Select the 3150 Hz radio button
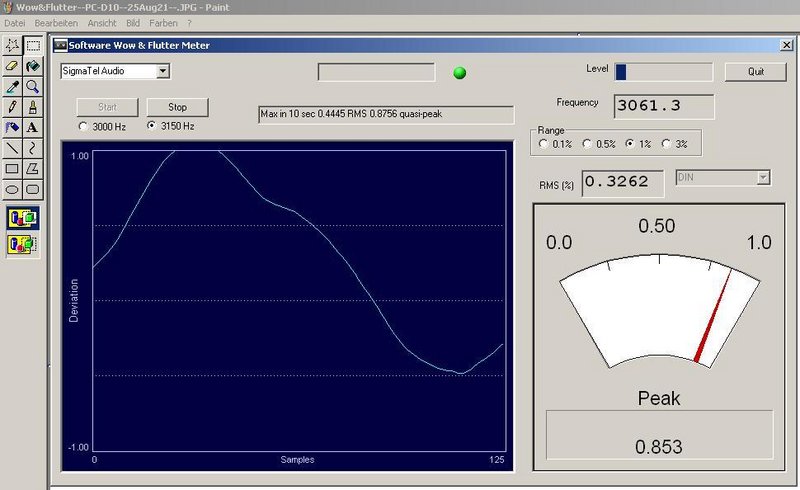Screen dimensions: 800x490 (152, 125)
